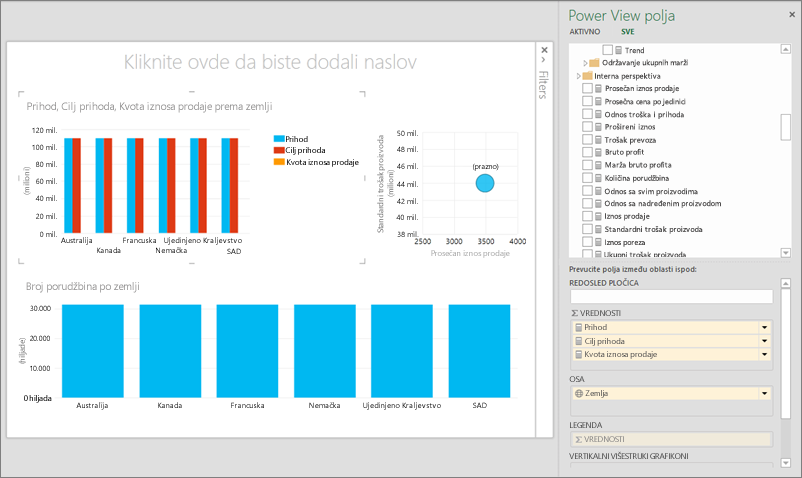Image resolution: width=802 pixels, height=478 pixels.
Task: Click Kvota iznosa prodaje orange legend swatch
Action: tap(279, 162)
